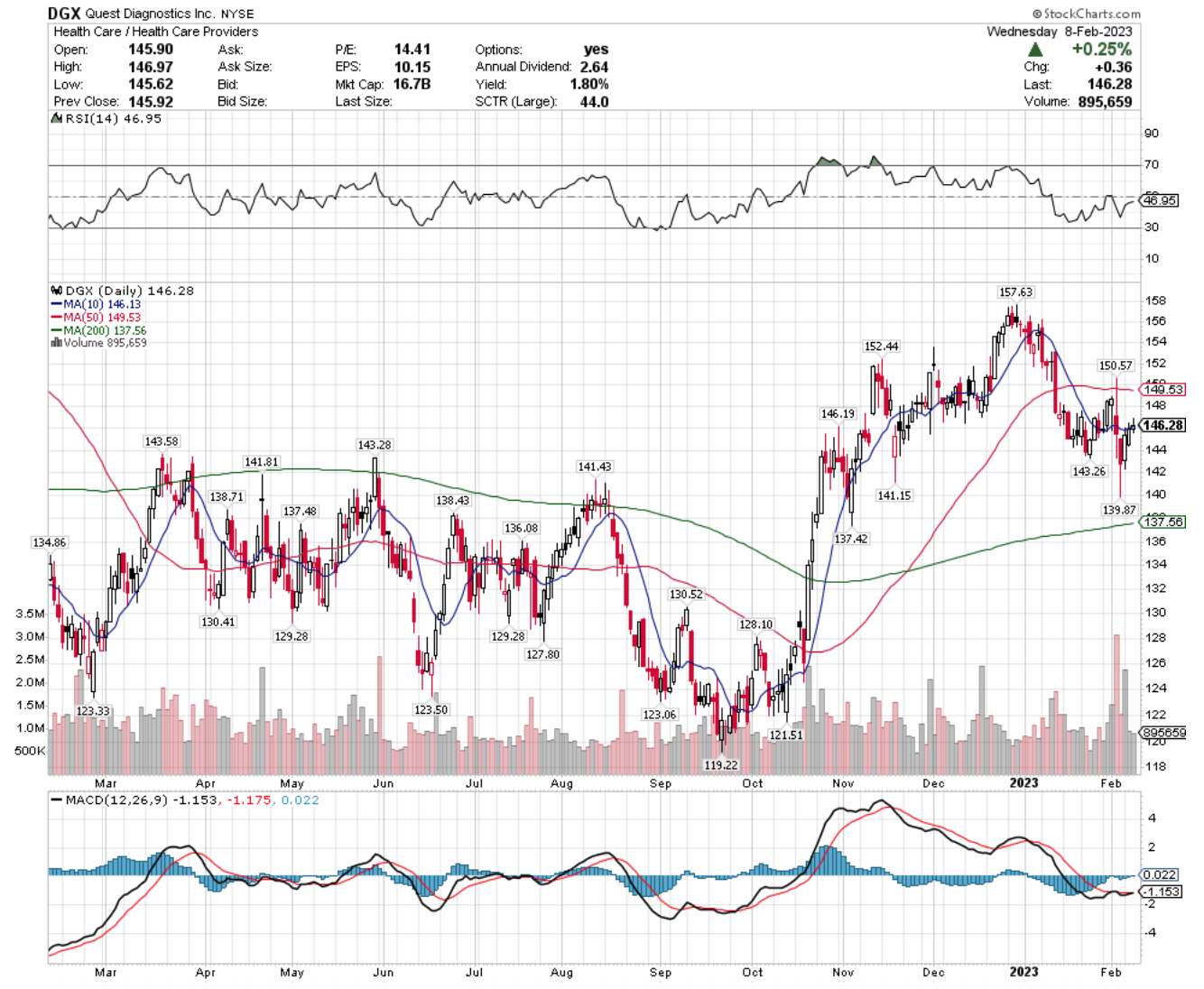
Task: Click the 123.50 price annotation
Action: tap(431, 710)
